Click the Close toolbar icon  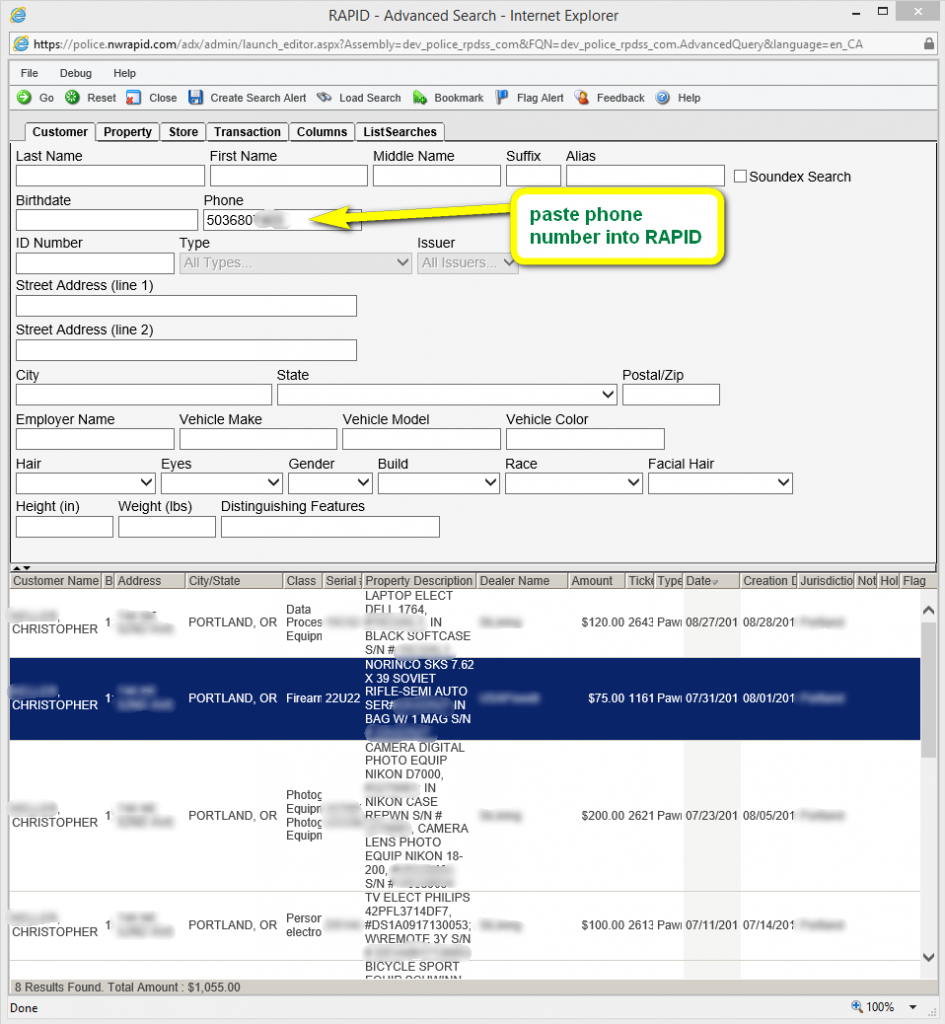(133, 98)
